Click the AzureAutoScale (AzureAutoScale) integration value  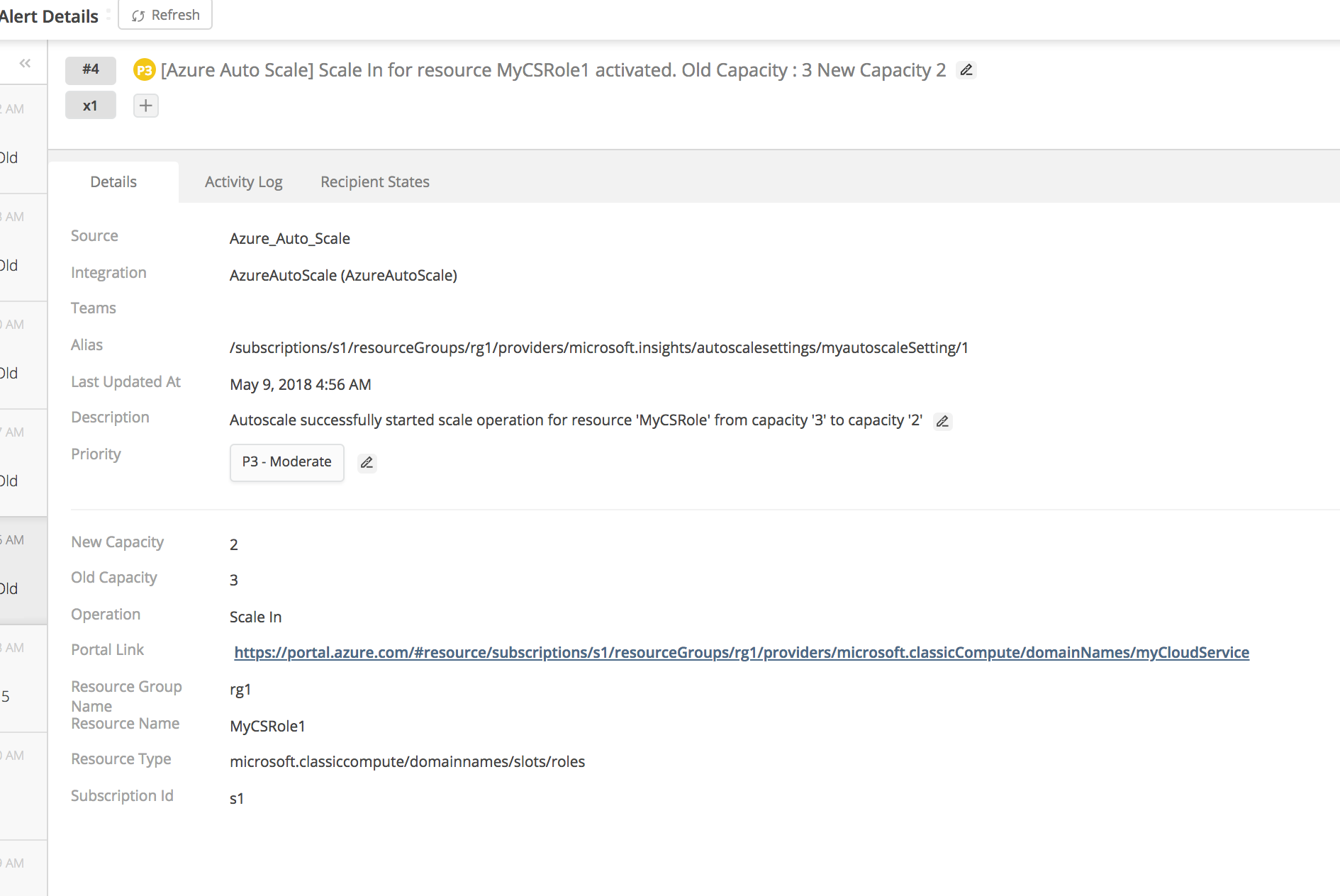click(x=343, y=276)
